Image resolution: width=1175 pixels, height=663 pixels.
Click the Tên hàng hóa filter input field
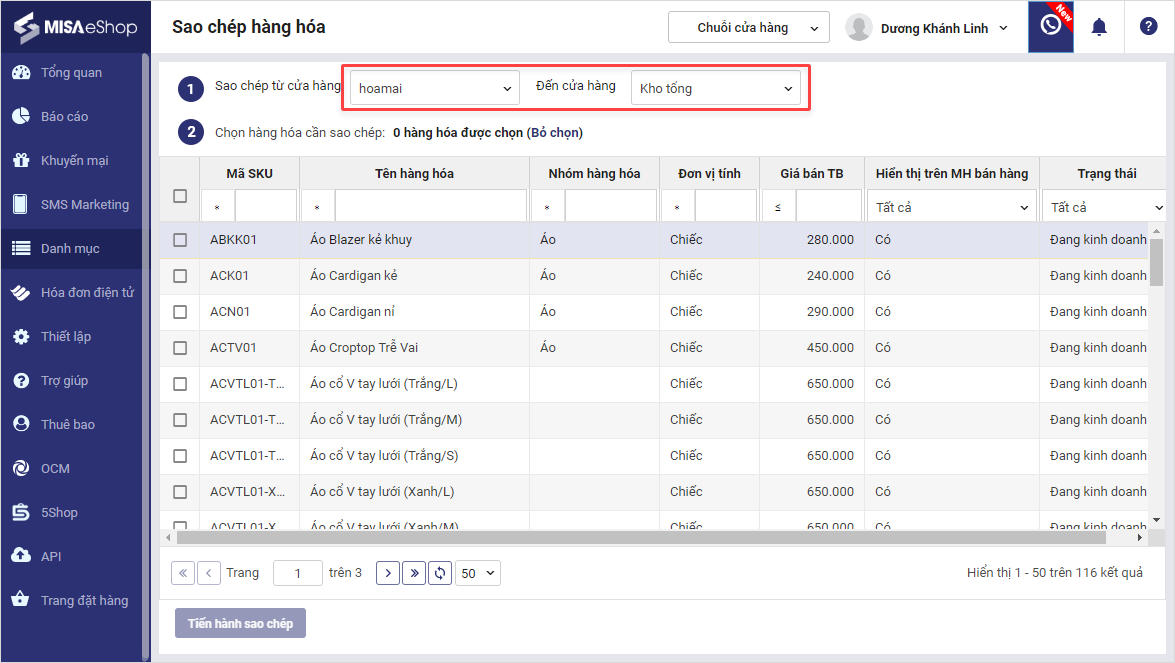[x=430, y=207]
